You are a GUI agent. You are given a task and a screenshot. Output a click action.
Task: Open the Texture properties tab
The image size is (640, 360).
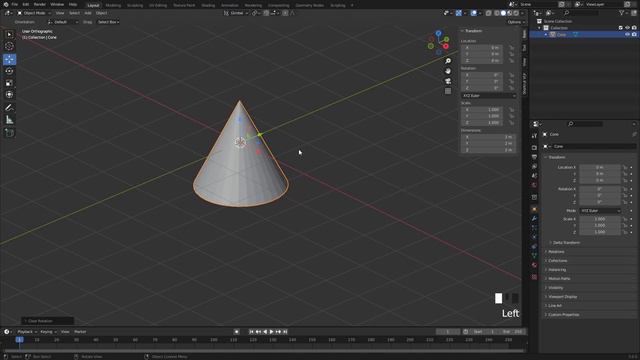[x=534, y=277]
